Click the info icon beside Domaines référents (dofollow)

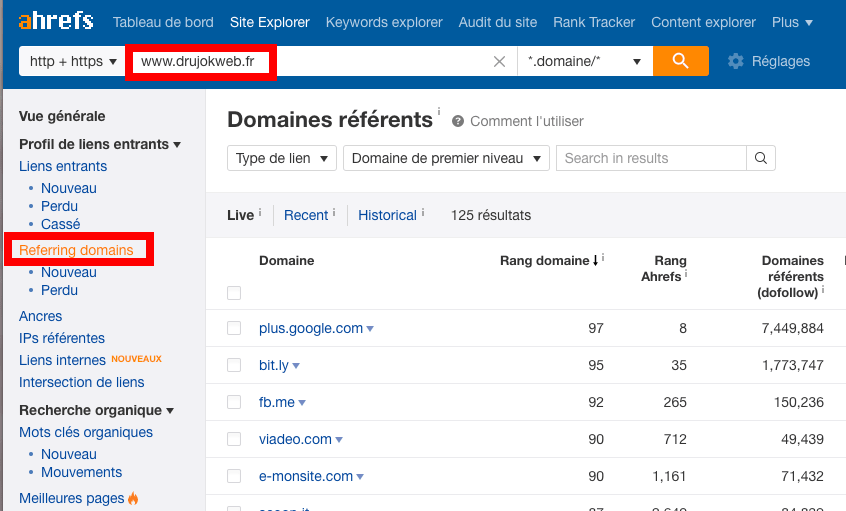(823, 290)
